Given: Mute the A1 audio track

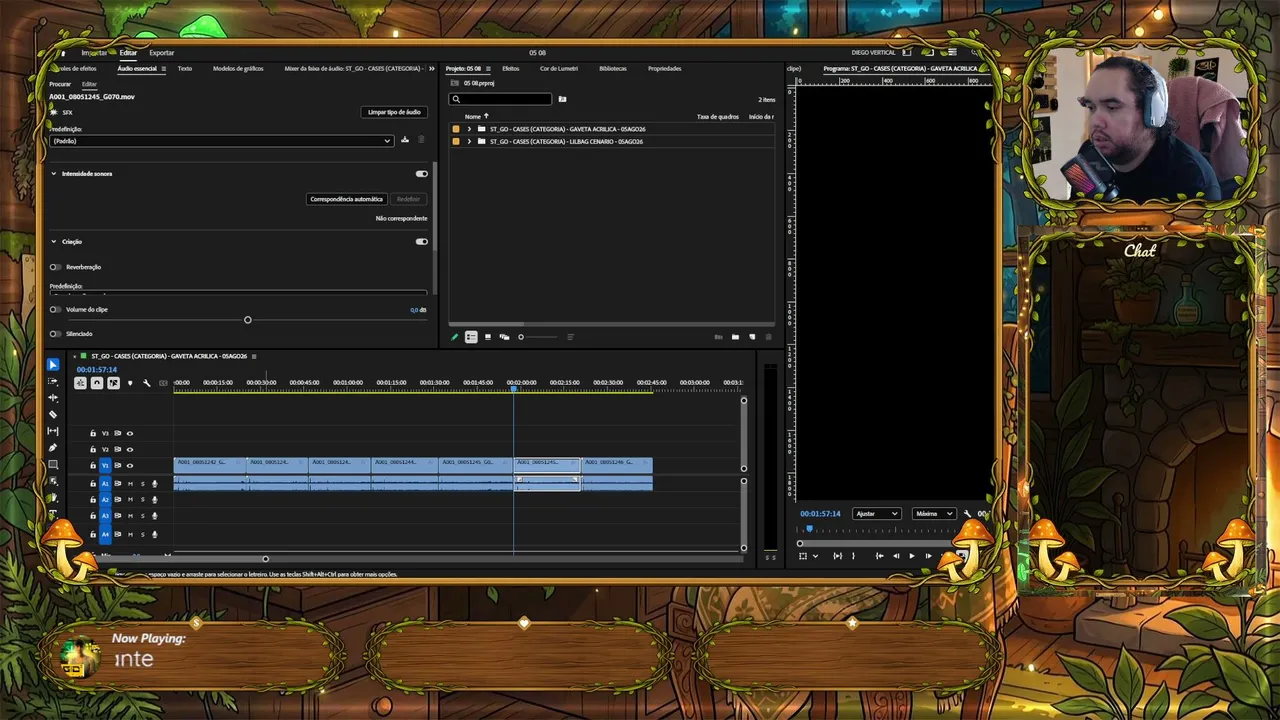Looking at the screenshot, I should [x=130, y=484].
